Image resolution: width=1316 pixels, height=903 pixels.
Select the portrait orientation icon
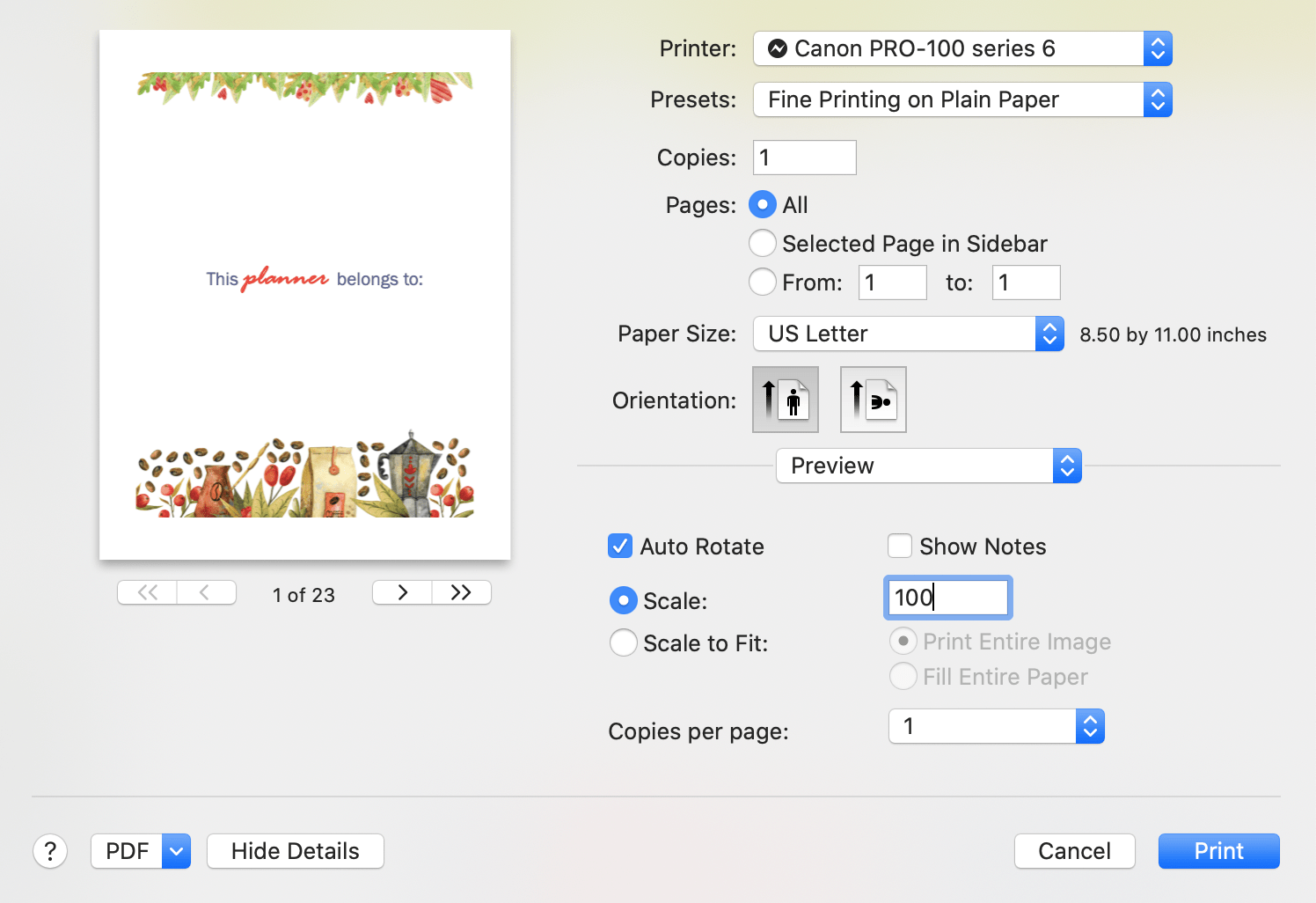[x=785, y=399]
